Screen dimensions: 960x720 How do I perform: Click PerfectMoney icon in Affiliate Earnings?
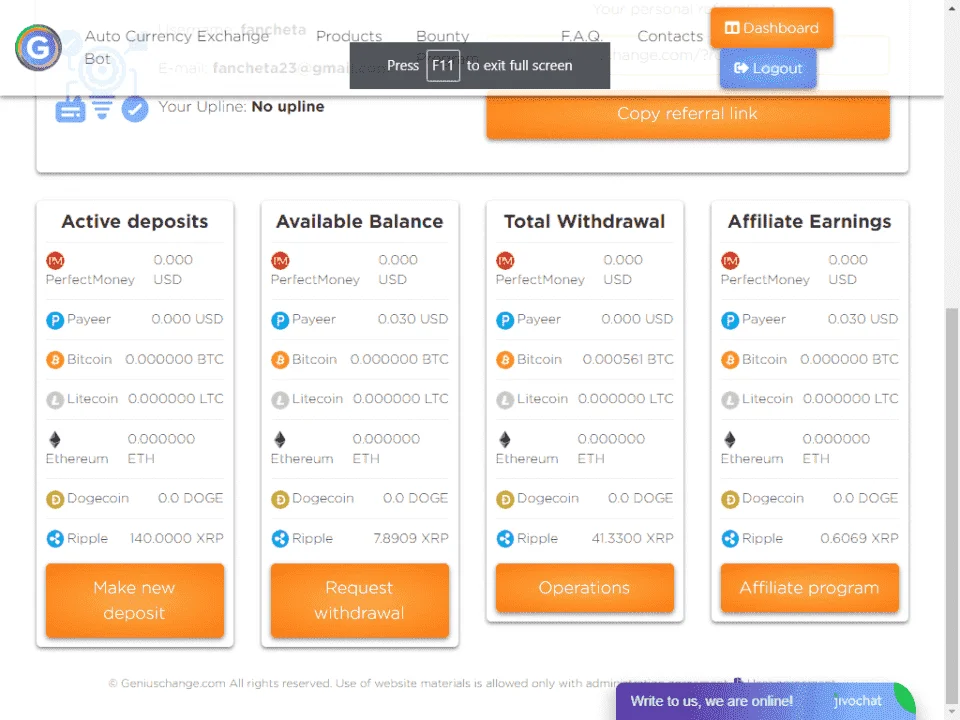[730, 261]
